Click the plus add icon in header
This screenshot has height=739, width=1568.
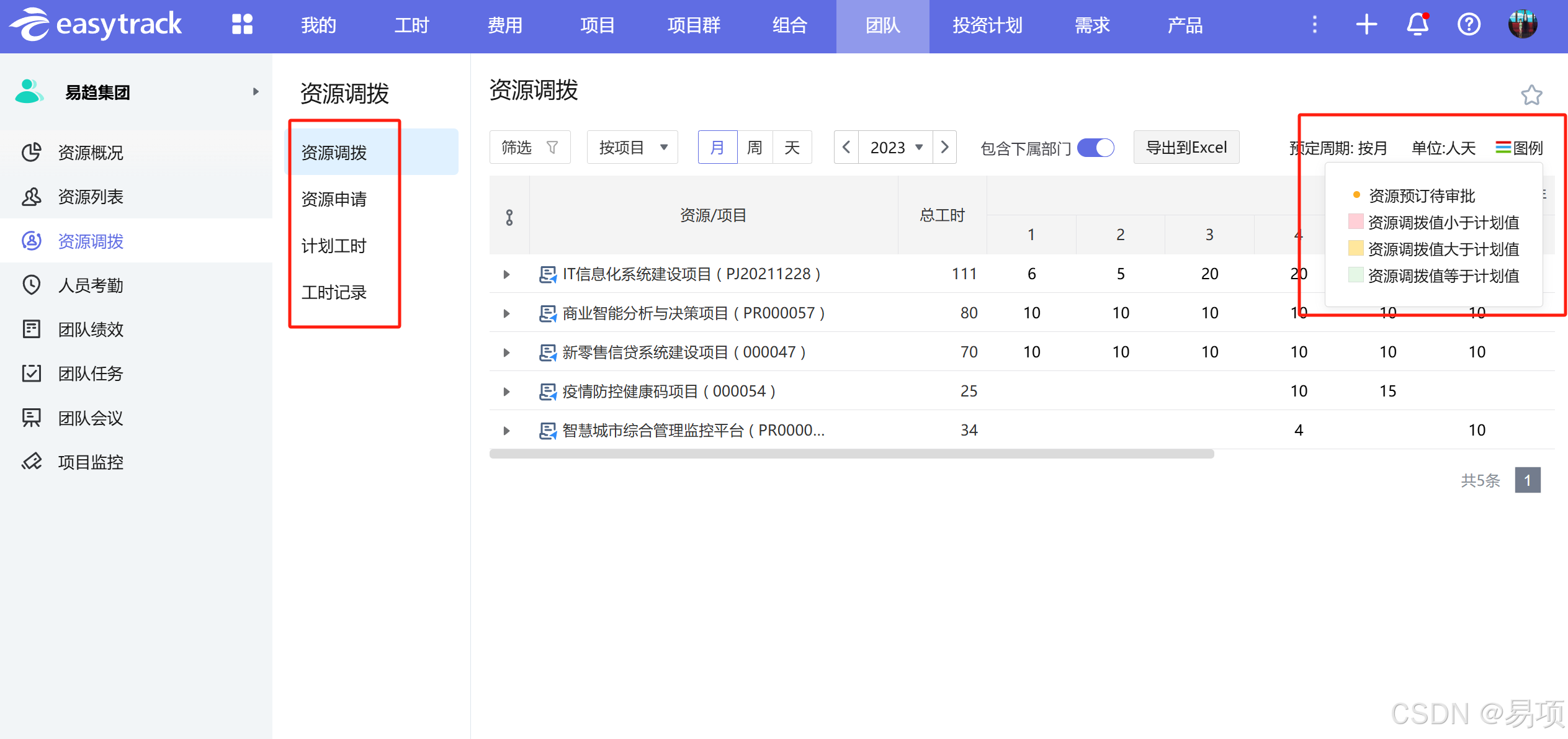click(x=1366, y=25)
